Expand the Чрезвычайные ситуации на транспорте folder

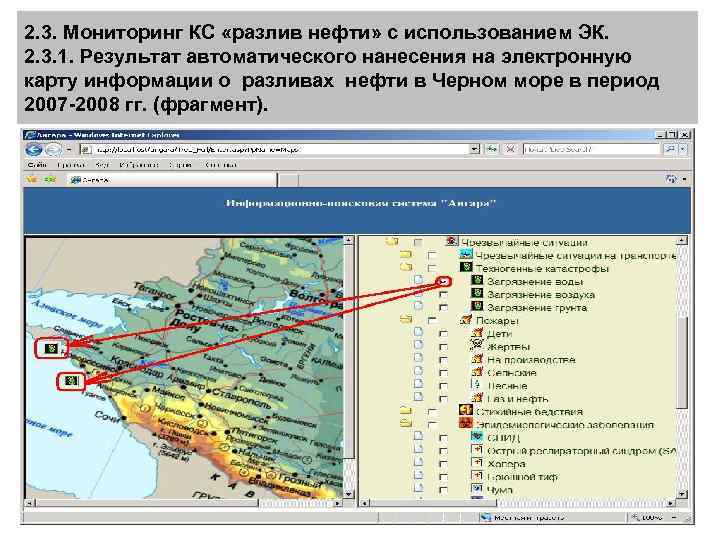pos(406,254)
